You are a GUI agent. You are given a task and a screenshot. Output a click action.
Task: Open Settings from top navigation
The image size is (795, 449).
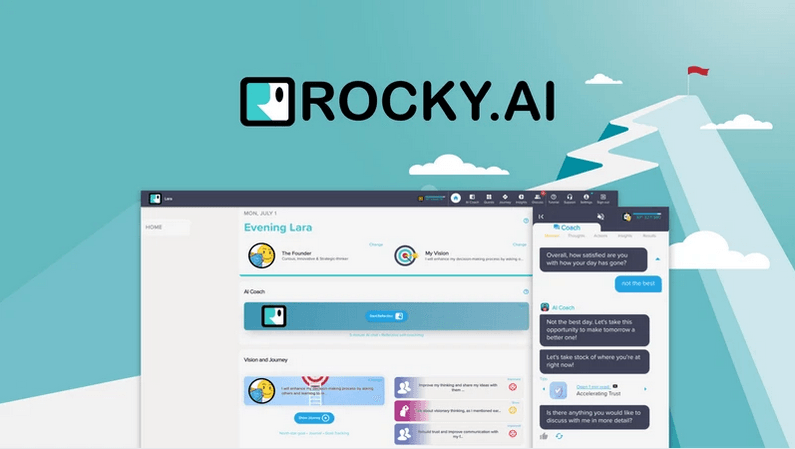(x=585, y=199)
